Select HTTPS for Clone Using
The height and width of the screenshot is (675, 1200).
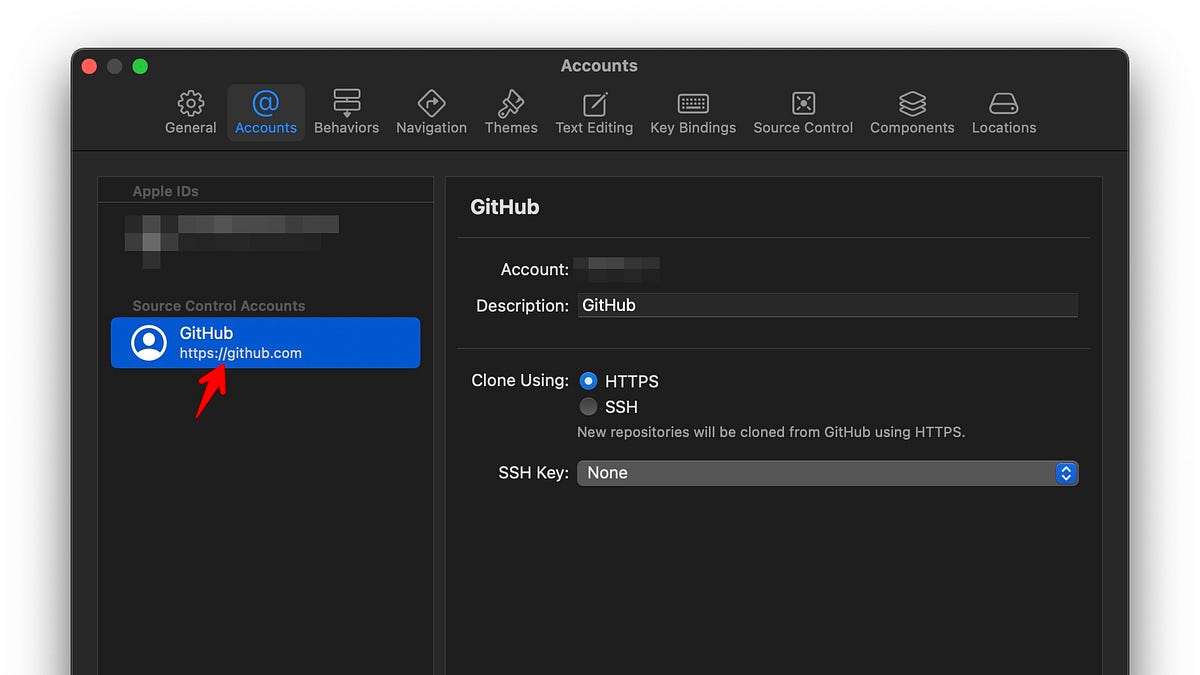pos(588,381)
